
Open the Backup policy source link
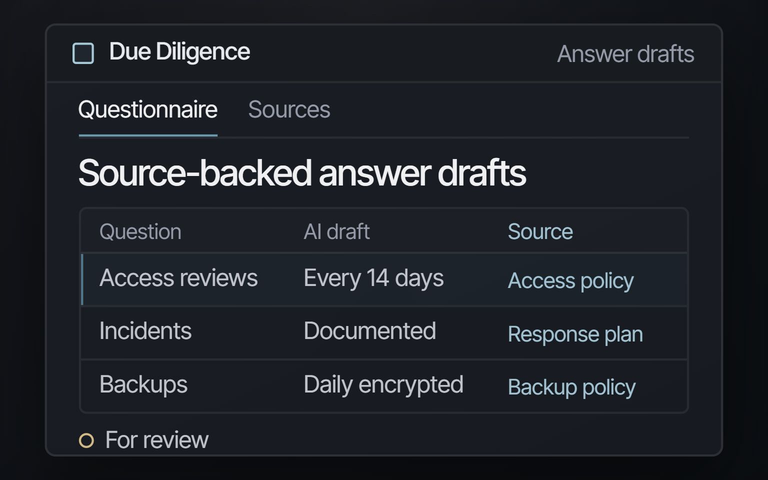(572, 387)
